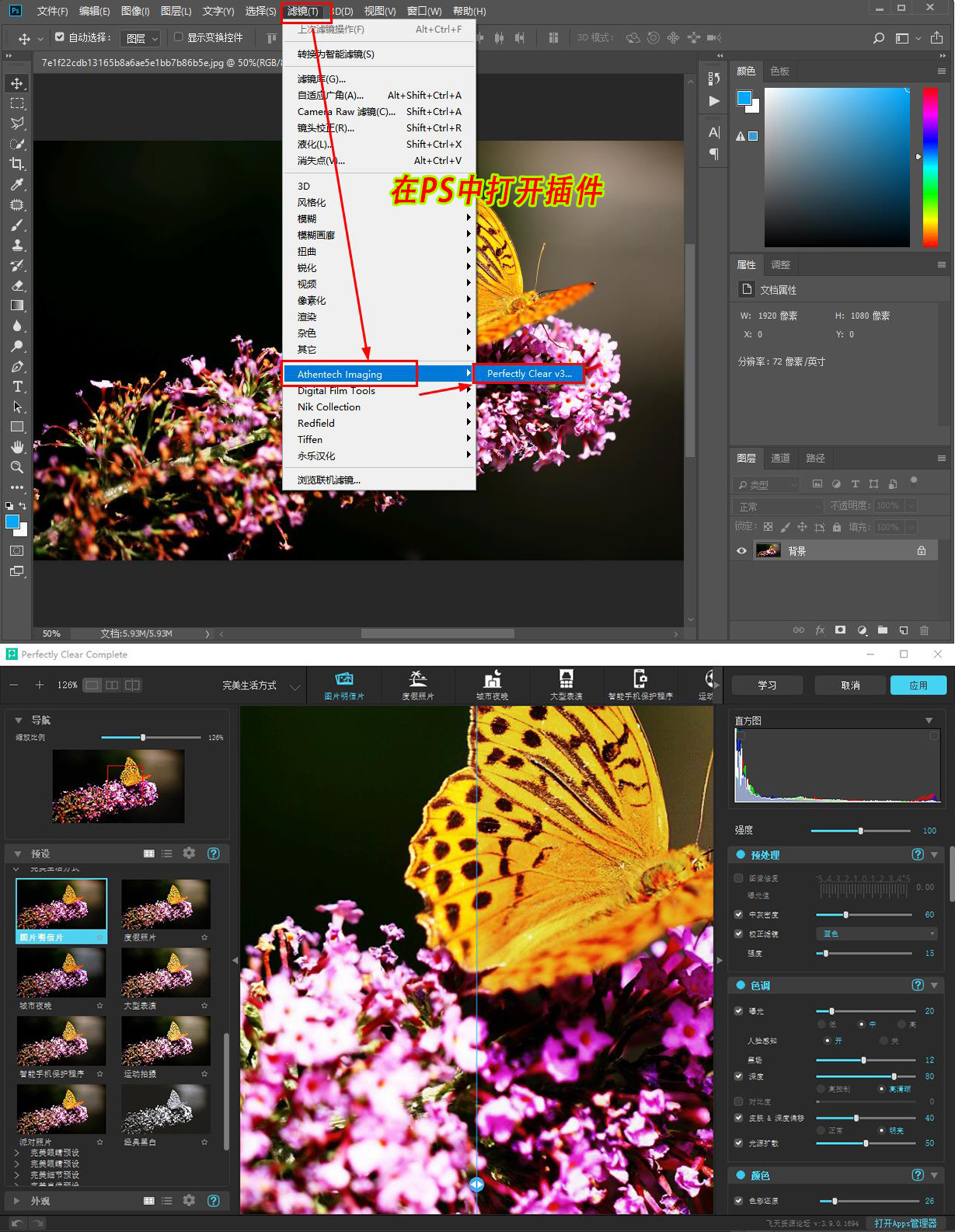Open the 图层 auto-select dropdown

pos(141,38)
